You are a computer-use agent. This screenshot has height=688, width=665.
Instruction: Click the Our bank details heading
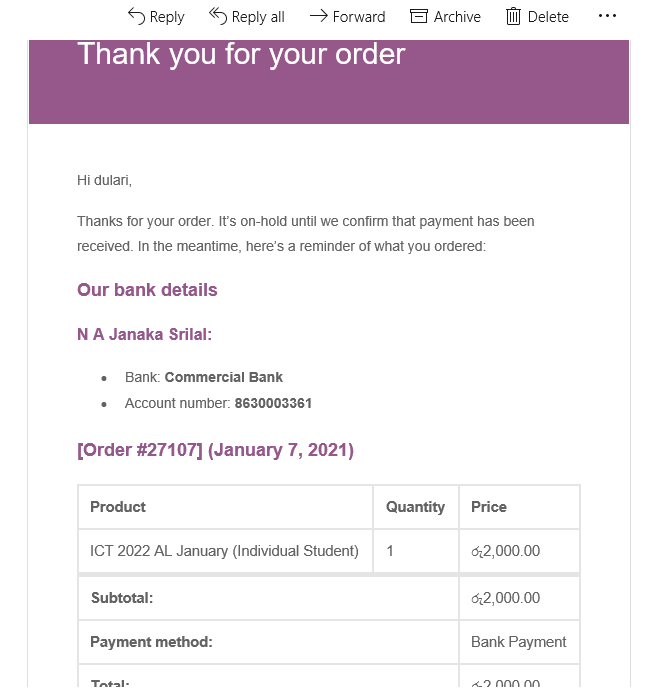pos(147,290)
